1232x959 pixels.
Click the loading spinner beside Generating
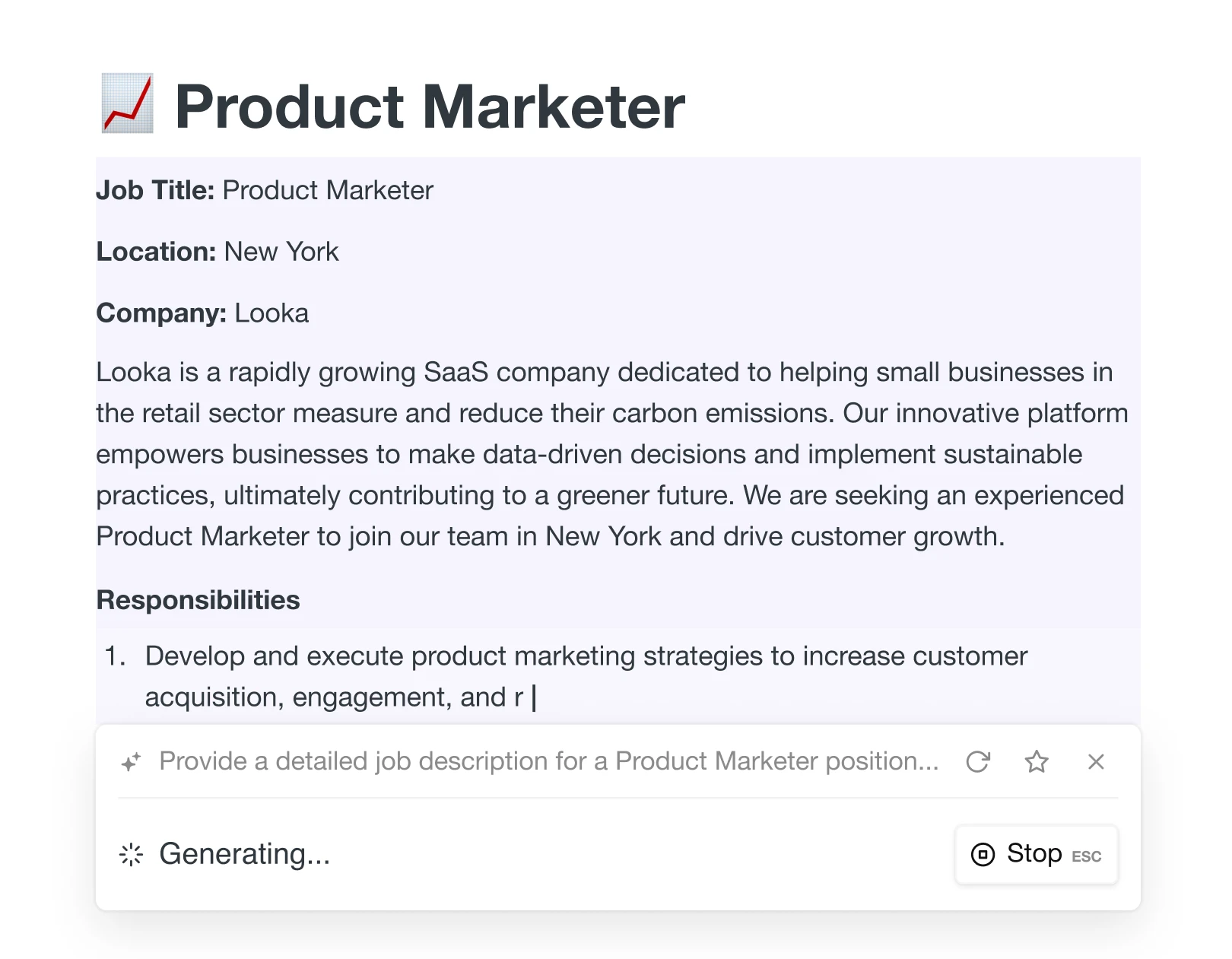pos(132,855)
